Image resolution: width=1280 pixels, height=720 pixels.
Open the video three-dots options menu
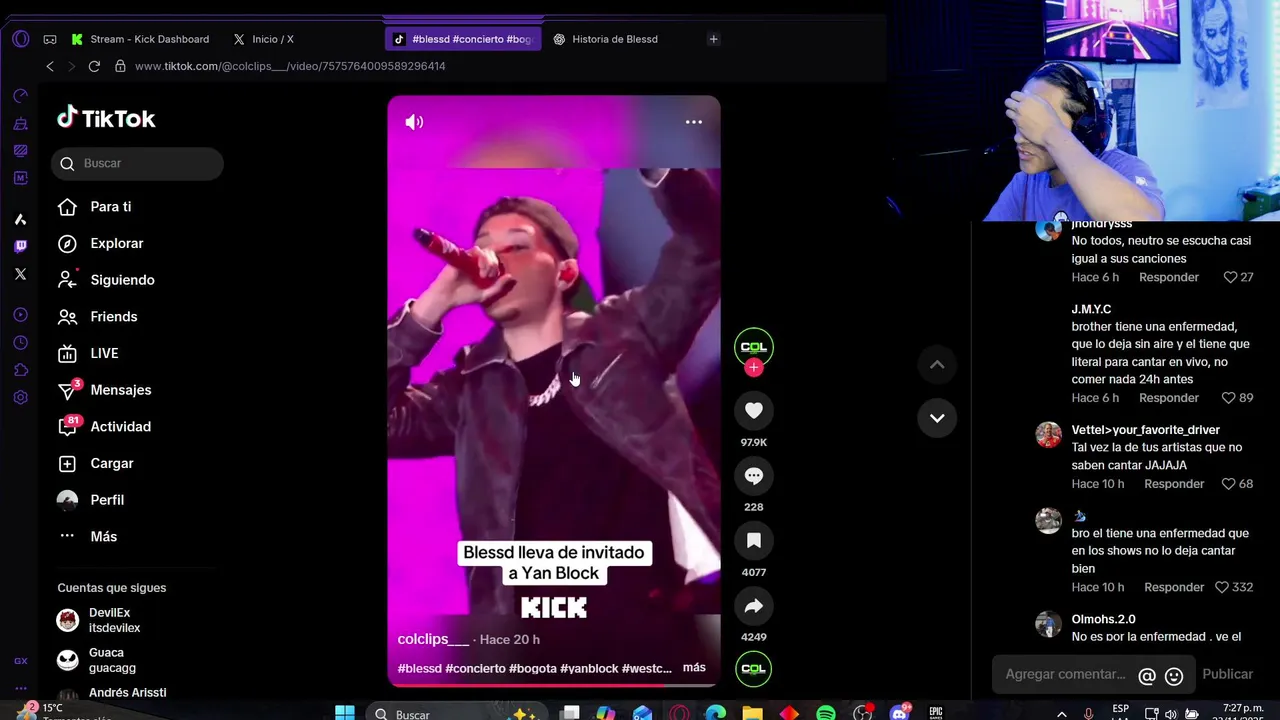[x=693, y=122]
